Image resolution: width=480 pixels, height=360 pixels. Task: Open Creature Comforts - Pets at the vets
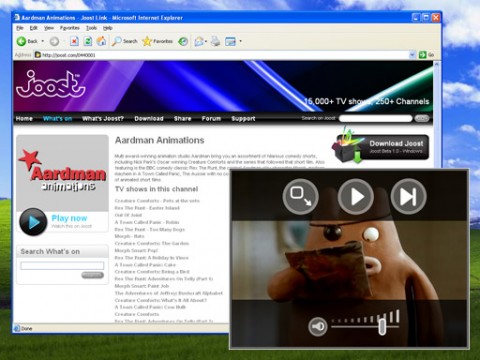[157, 201]
